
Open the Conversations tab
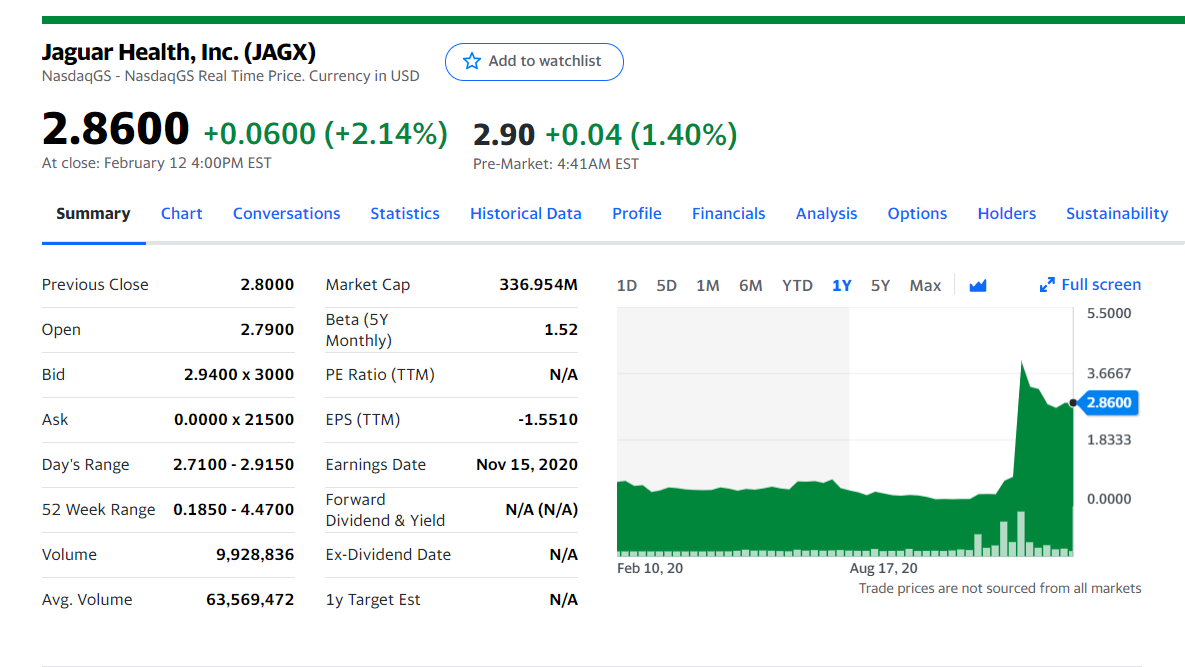tap(286, 214)
